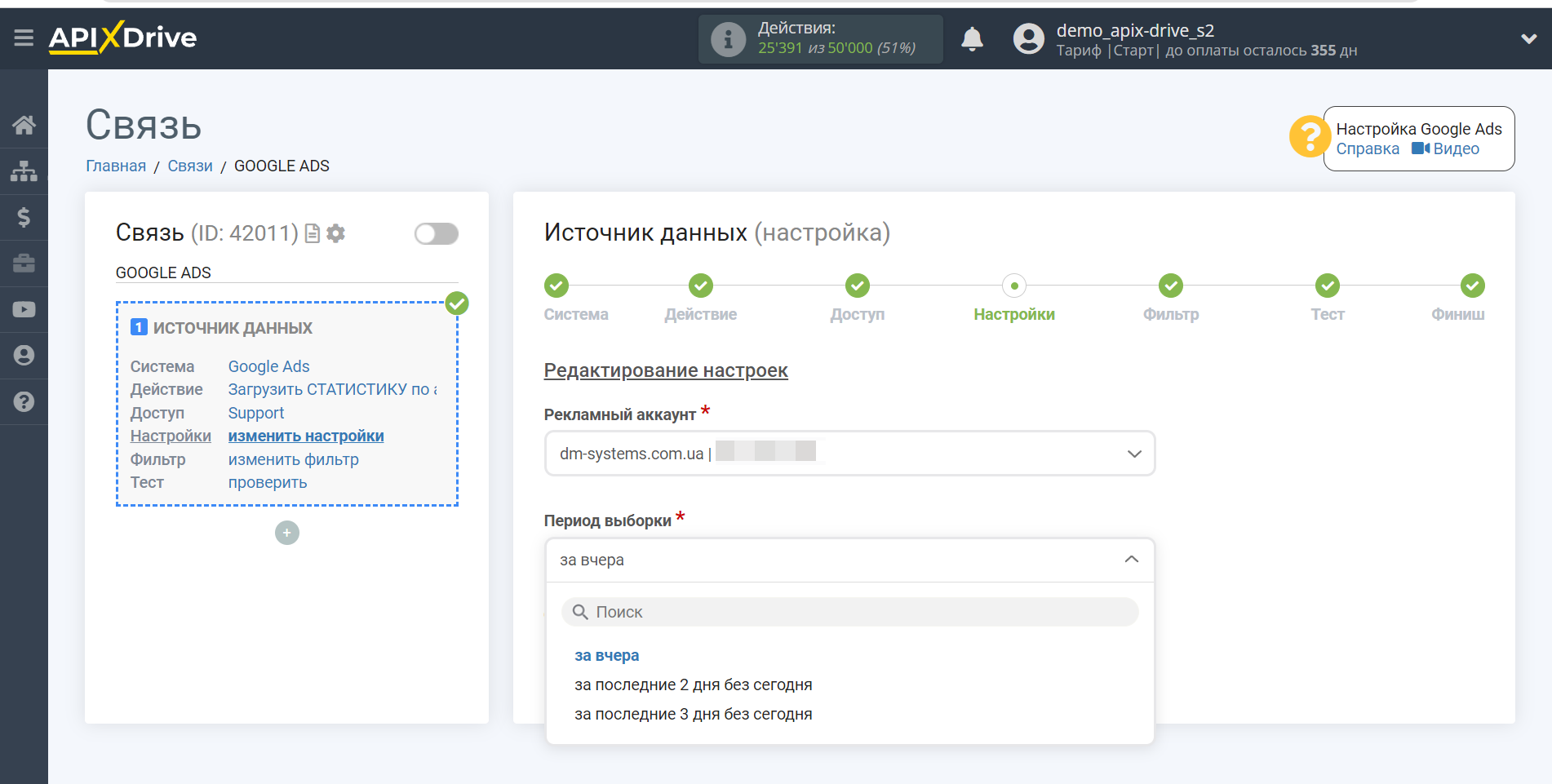Open connections sitemap icon in sidebar
Screen dimensions: 1552x784
tap(24, 171)
